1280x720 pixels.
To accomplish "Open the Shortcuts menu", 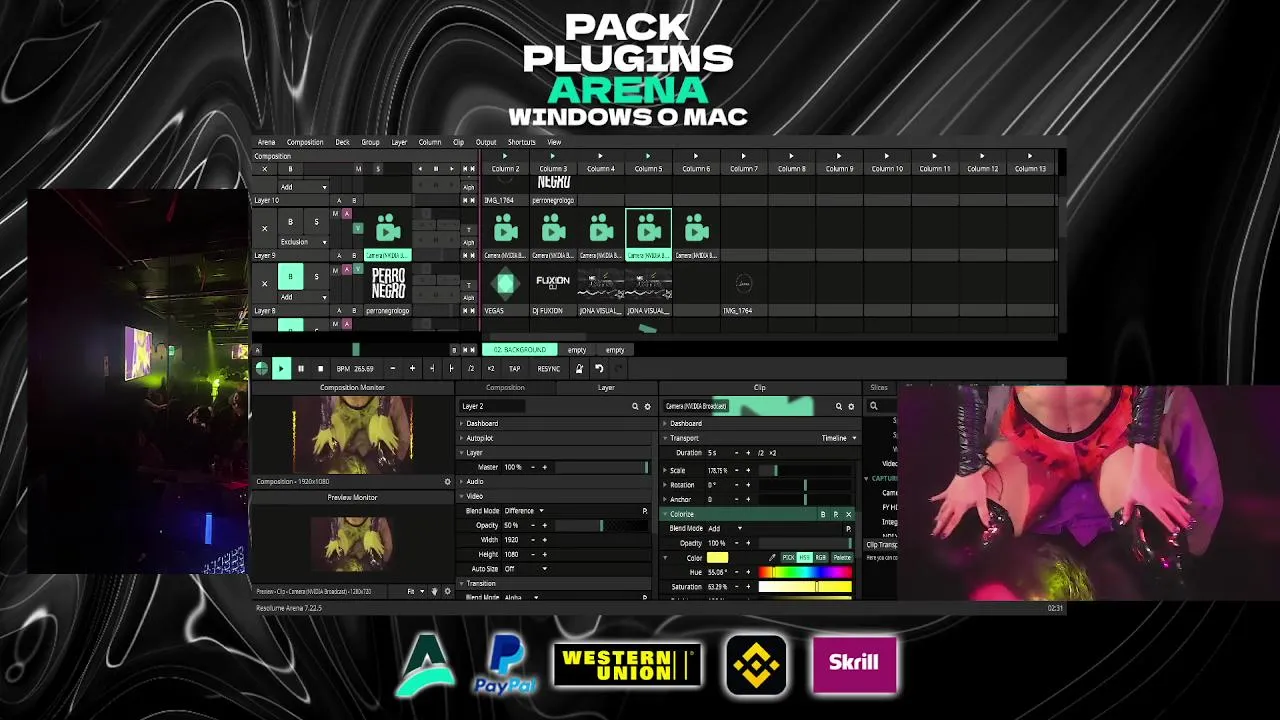I will (x=521, y=142).
